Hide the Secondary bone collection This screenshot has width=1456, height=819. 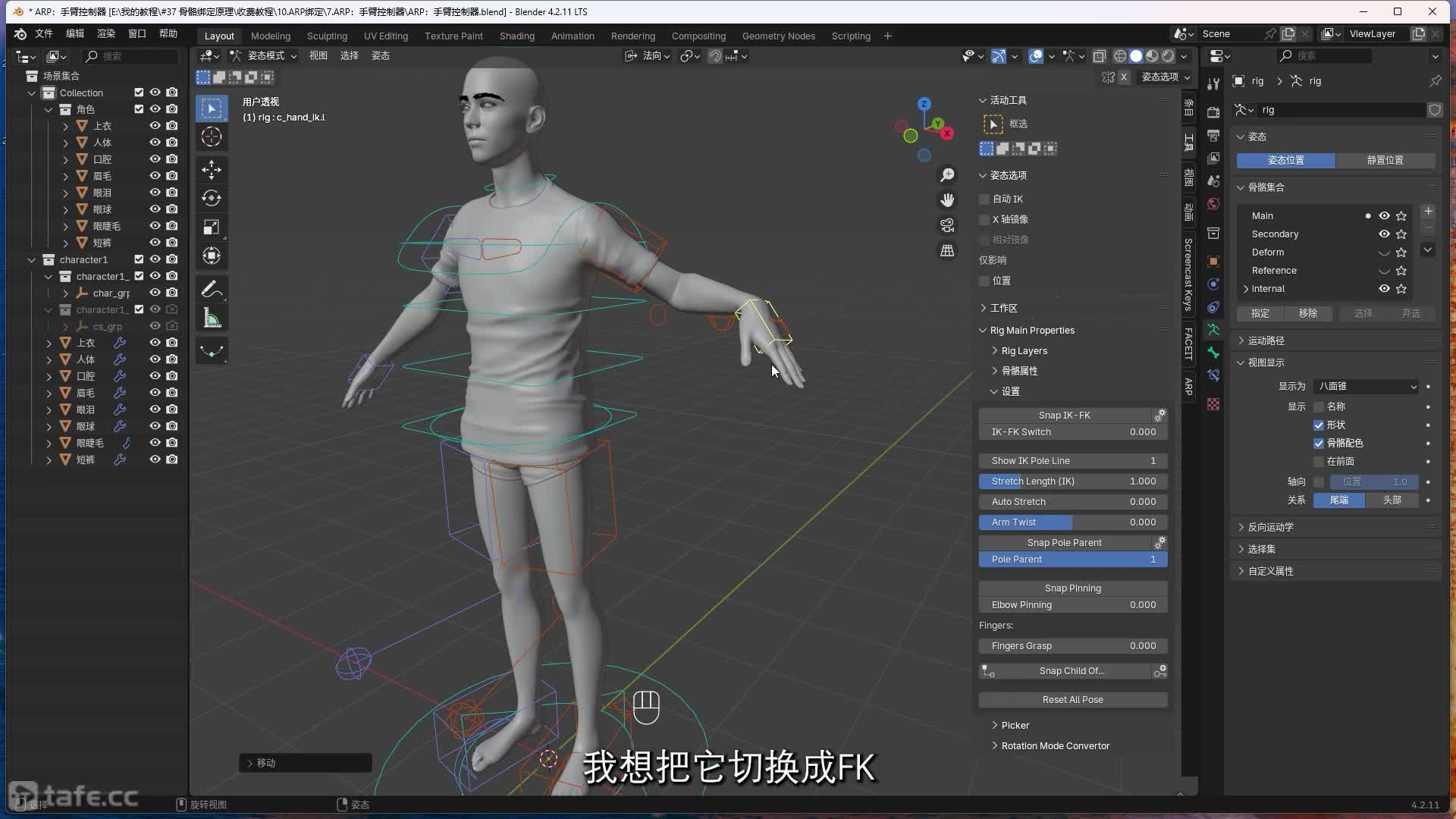1384,234
